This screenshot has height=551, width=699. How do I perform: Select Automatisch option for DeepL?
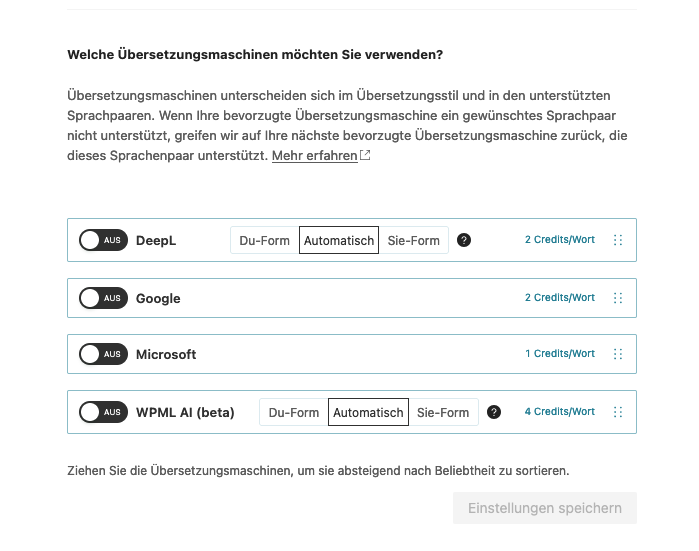click(x=339, y=241)
